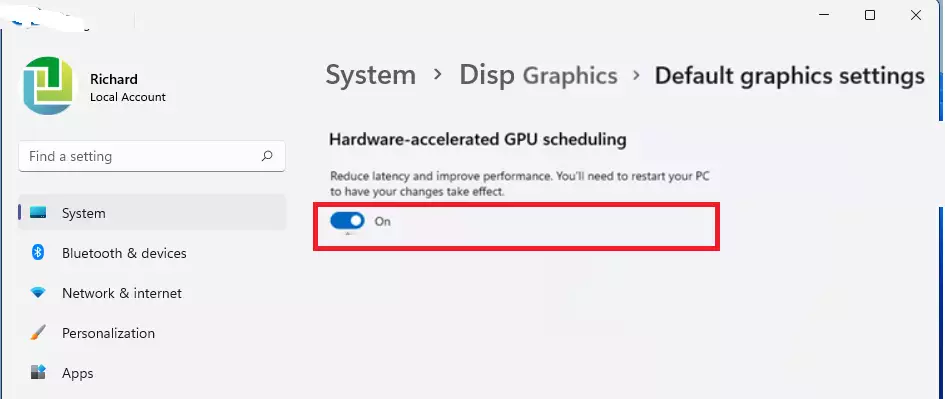Click the magnifier search icon

coord(267,156)
